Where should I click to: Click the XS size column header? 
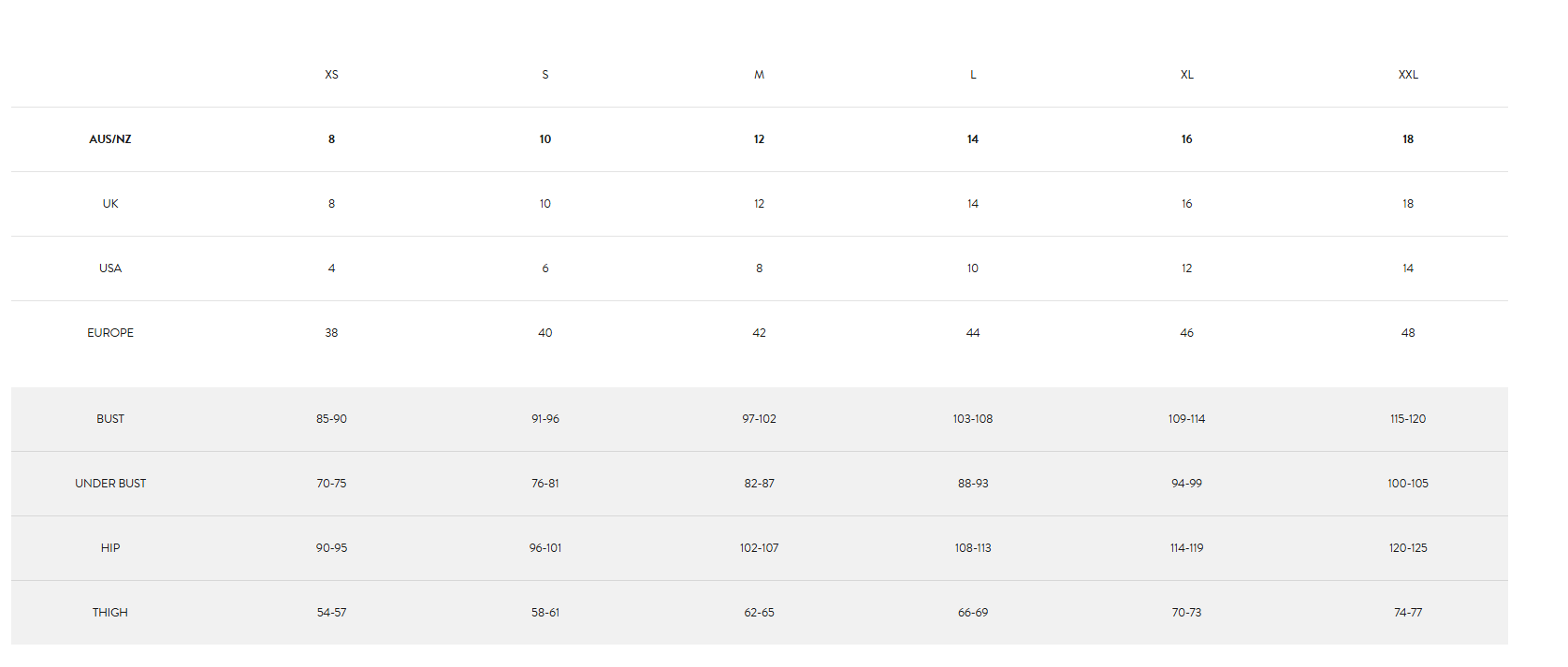331,75
